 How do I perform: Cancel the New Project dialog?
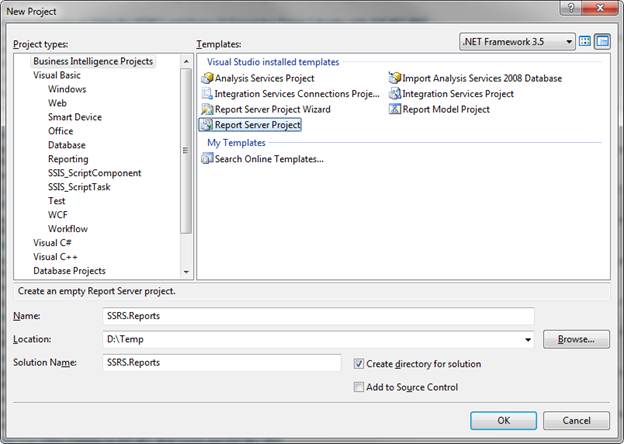pos(576,421)
